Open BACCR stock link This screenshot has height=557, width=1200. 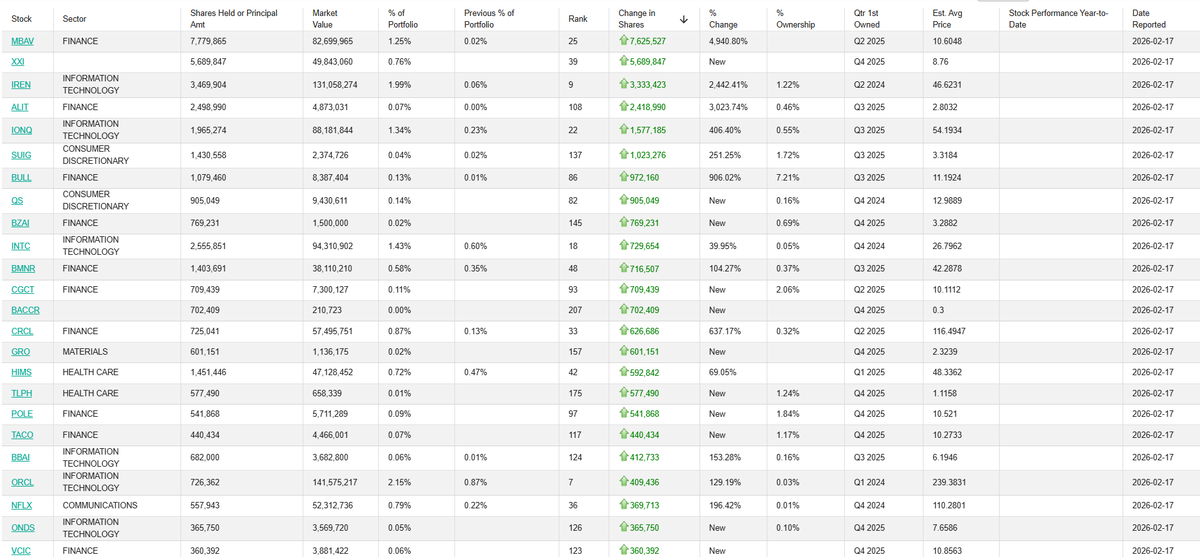pyautogui.click(x=25, y=310)
